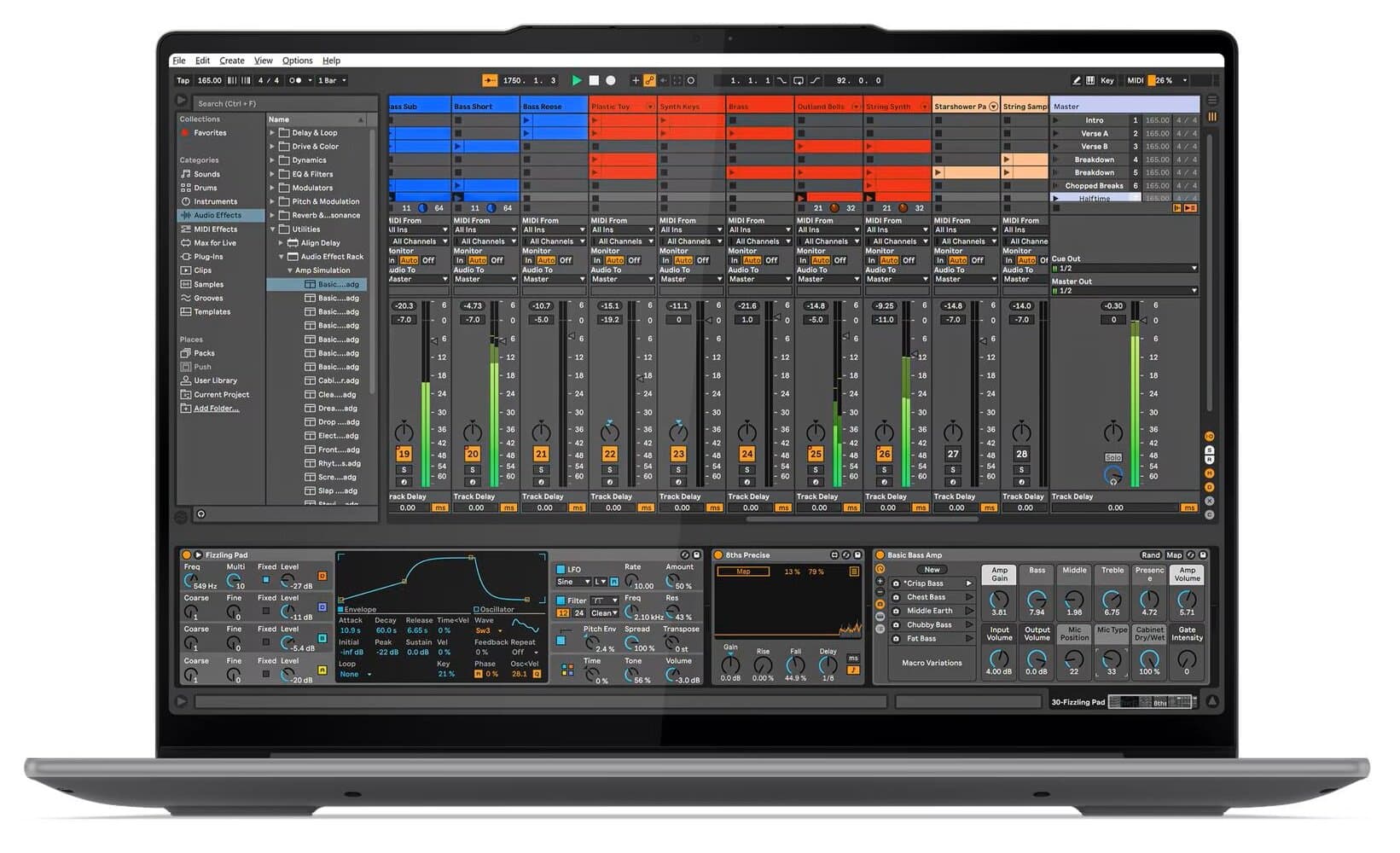This screenshot has width=1400, height=853.
Task: Toggle the LFO on/off switch
Action: 561,569
